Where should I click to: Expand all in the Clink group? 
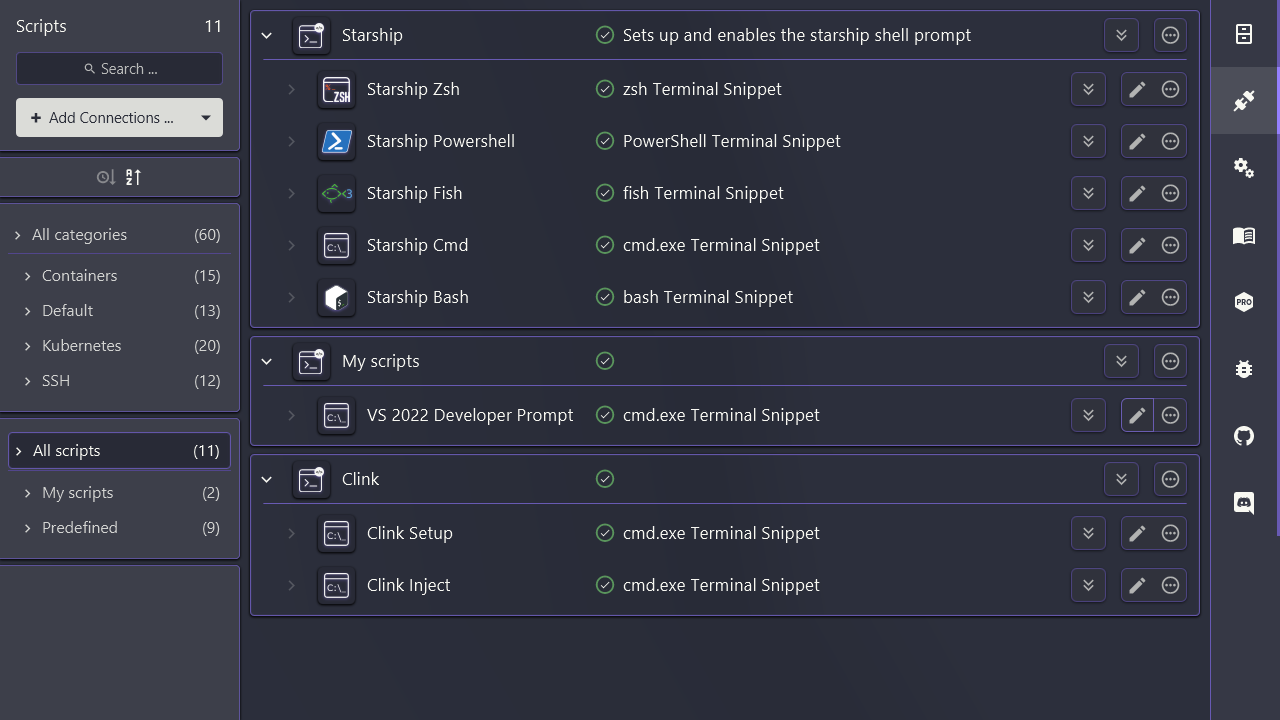point(1121,479)
